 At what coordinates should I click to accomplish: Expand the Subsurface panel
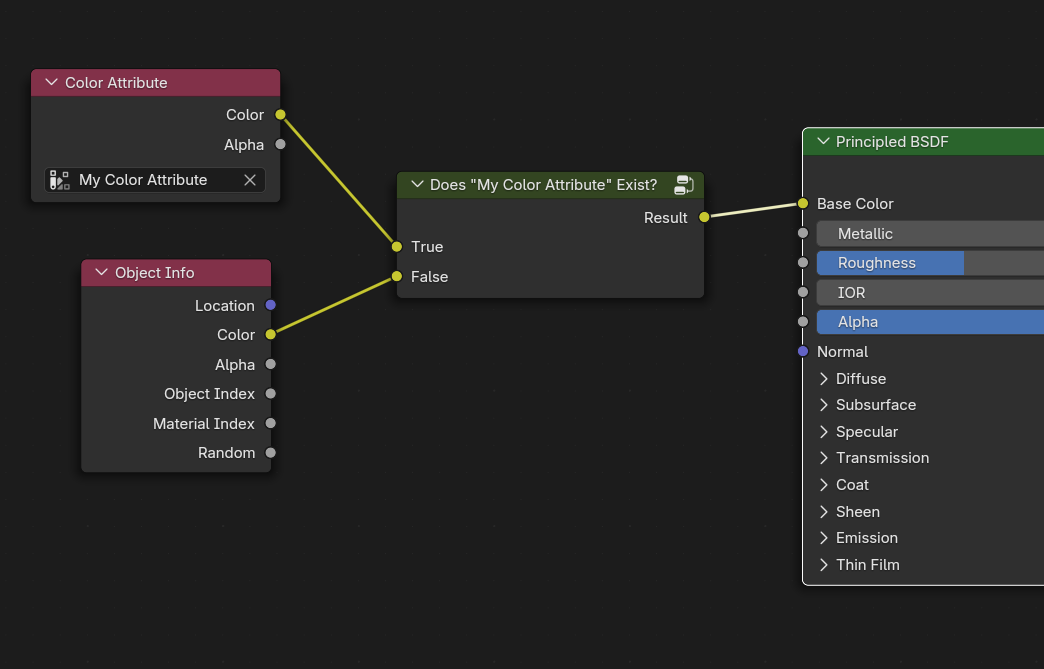pos(824,405)
